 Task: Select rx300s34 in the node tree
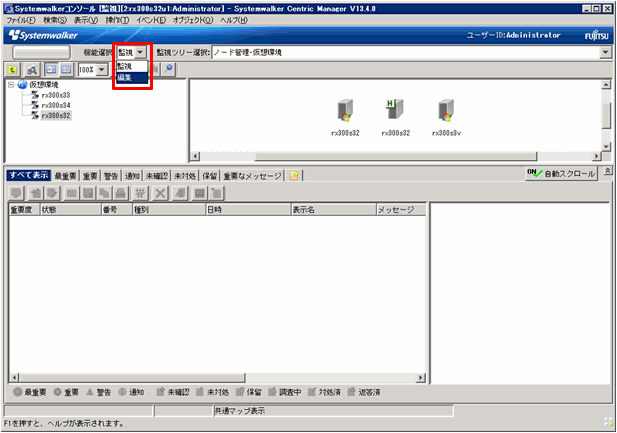click(x=56, y=105)
